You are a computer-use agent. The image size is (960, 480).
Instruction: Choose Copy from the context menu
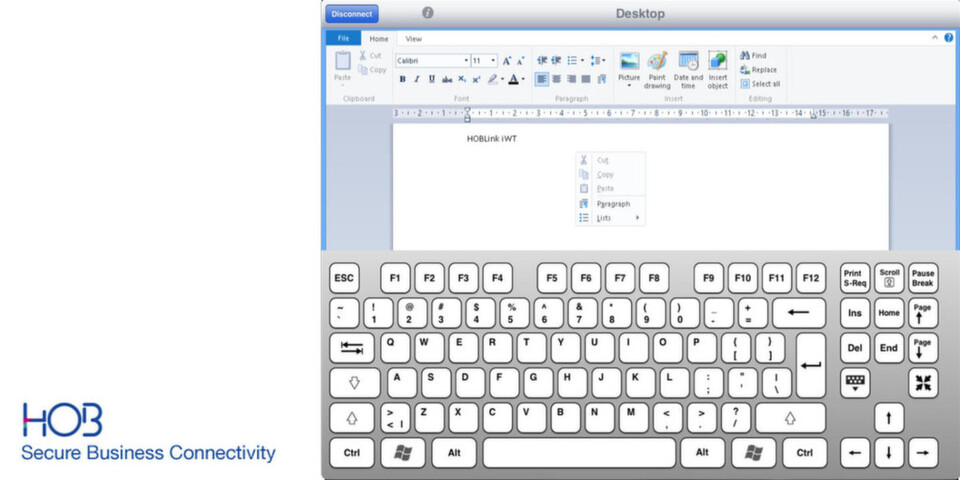[x=610, y=174]
